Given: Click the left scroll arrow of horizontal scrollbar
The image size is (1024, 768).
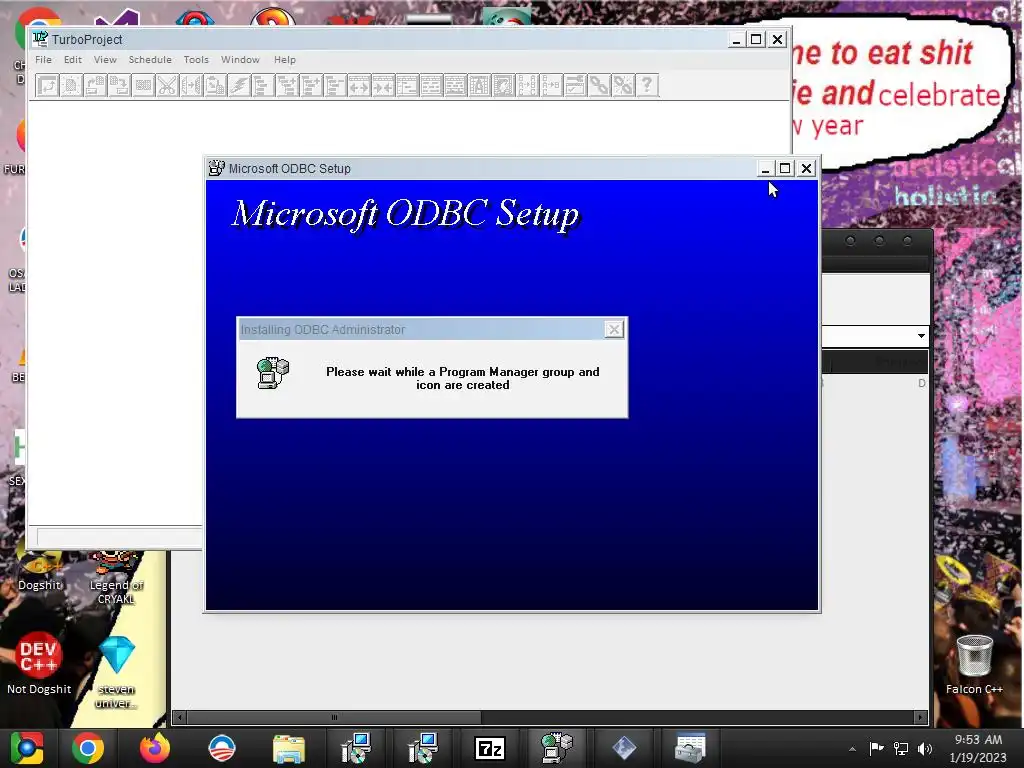Looking at the screenshot, I should (180, 717).
